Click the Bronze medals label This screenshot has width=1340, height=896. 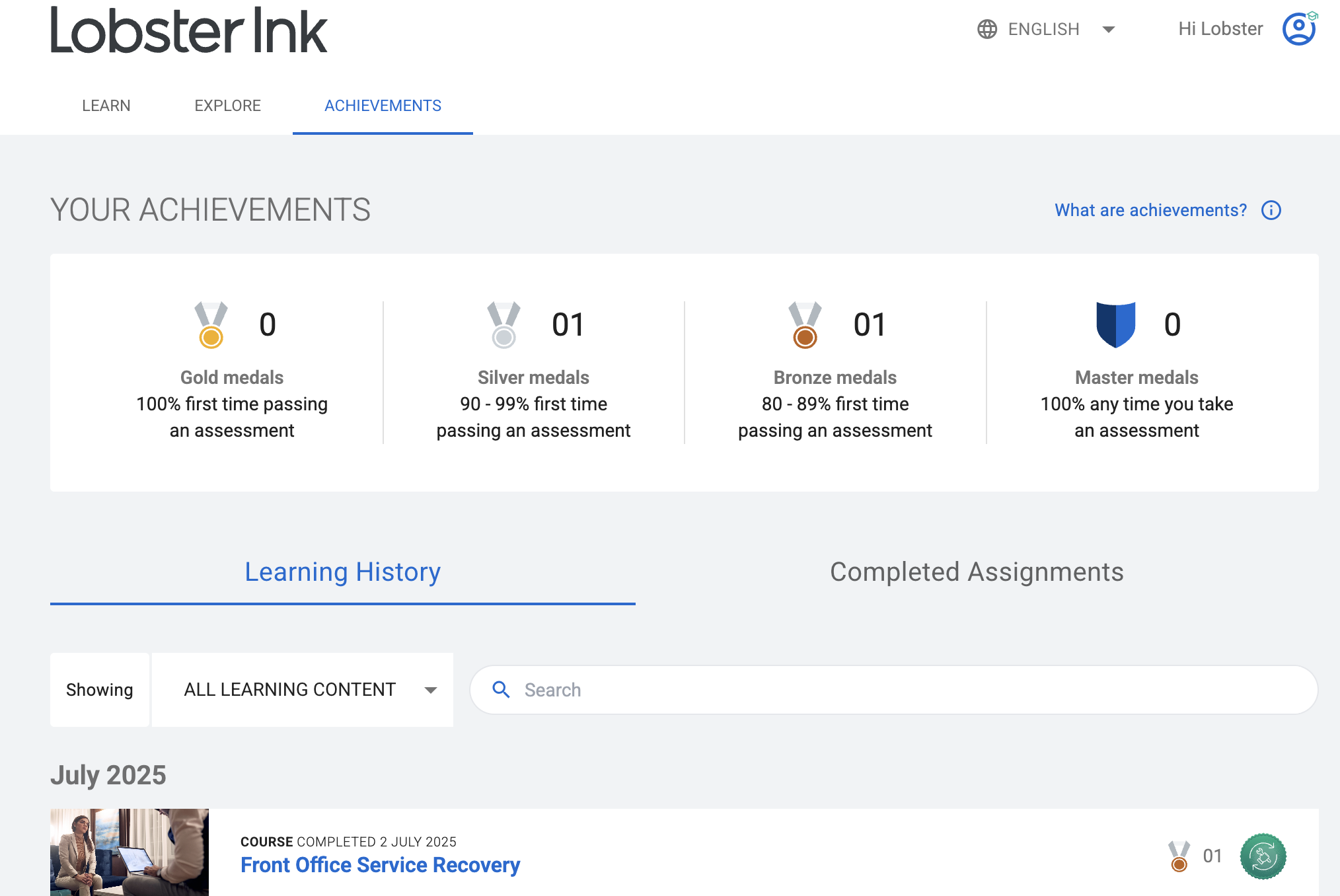pyautogui.click(x=835, y=377)
